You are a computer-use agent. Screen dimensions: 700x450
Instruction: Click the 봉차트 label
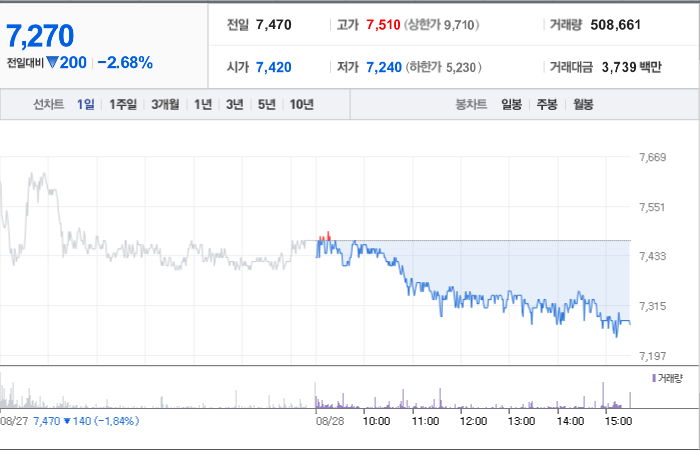tap(471, 104)
